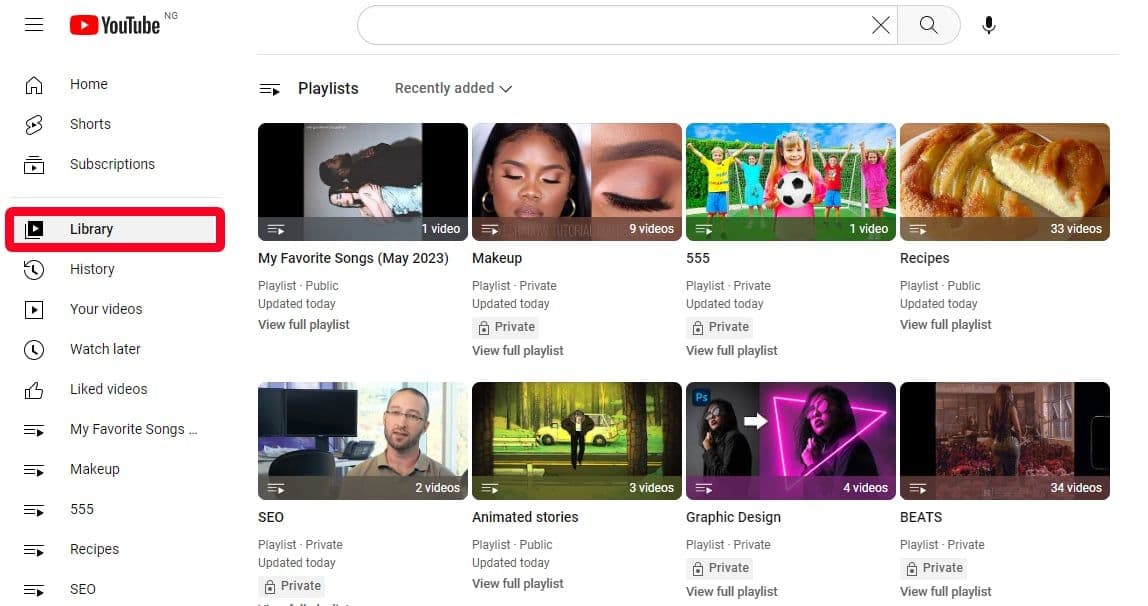Select Subscriptions in the sidebar
1148x606 pixels.
tap(112, 164)
